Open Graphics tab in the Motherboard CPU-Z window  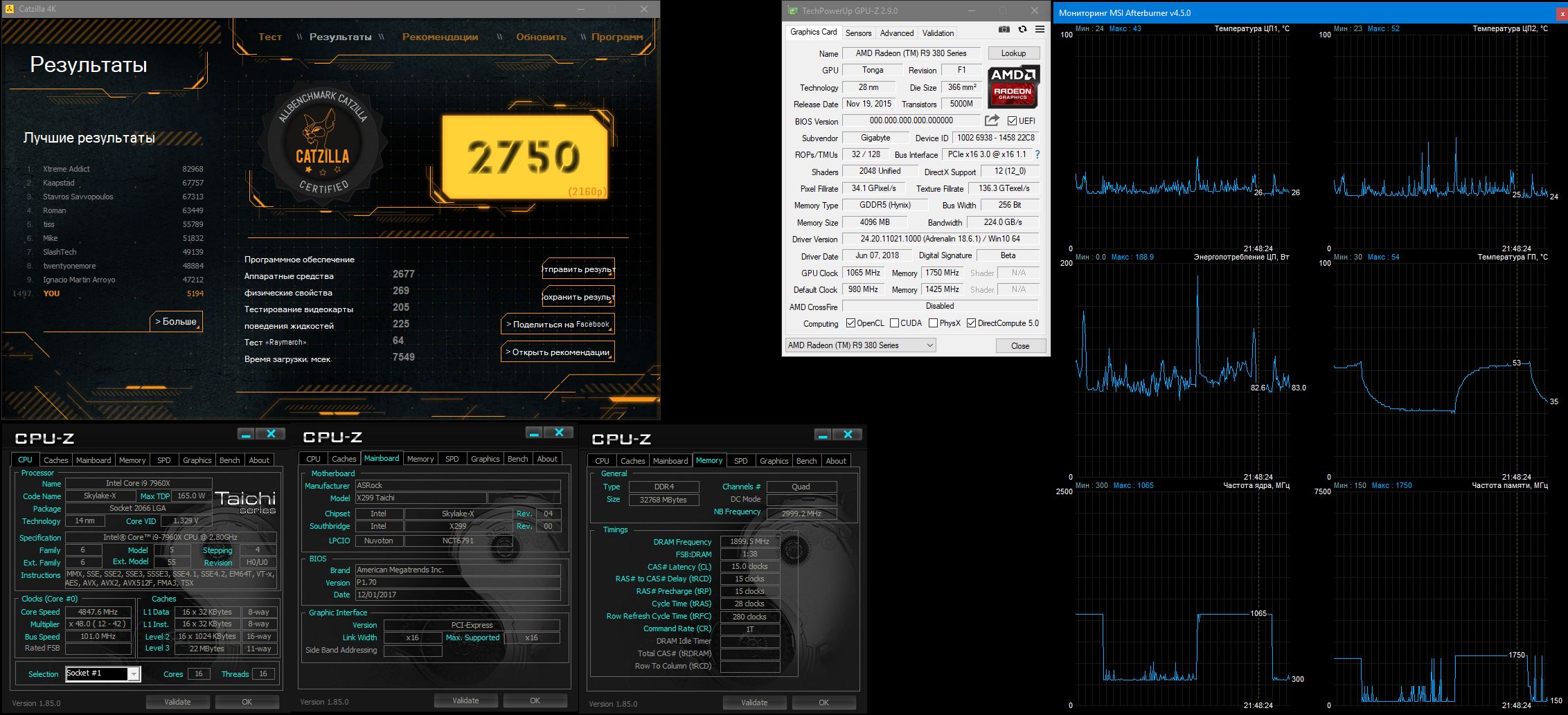pos(485,459)
